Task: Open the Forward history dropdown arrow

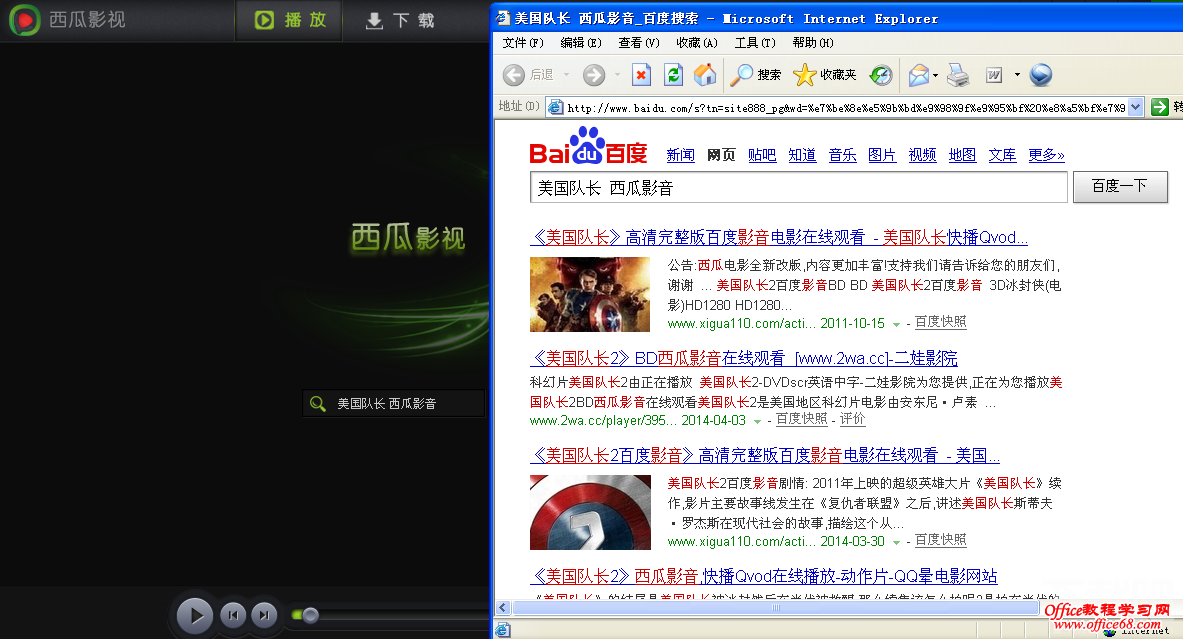Action: (x=617, y=75)
